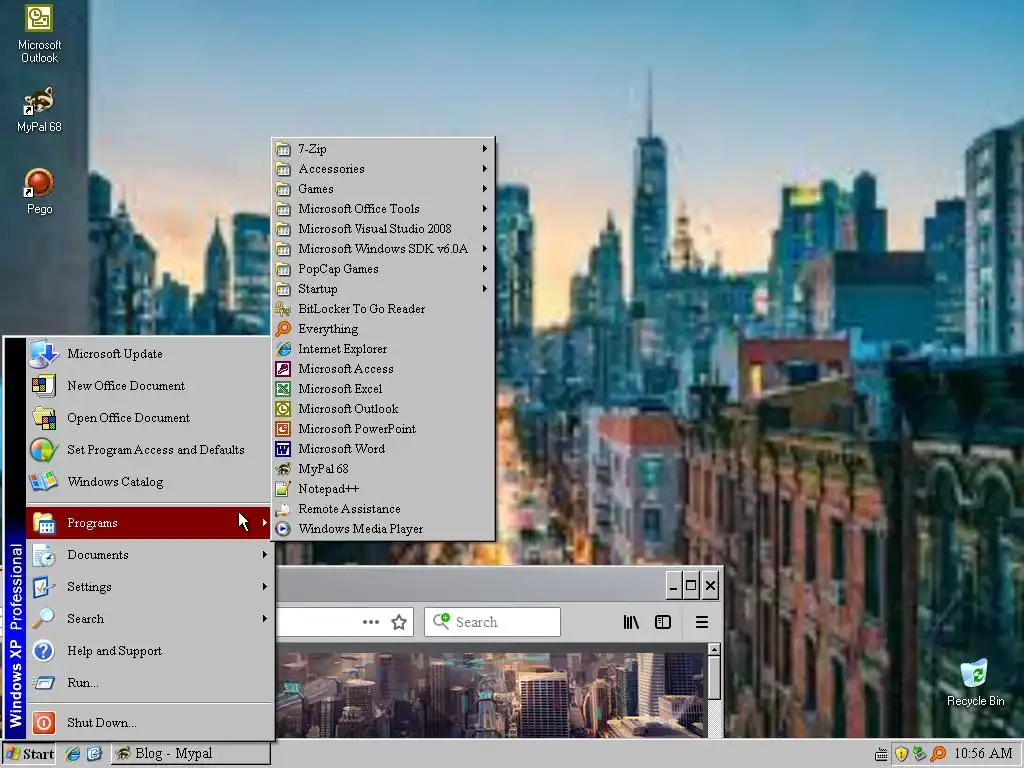Open the MyPal 68 desktop shortcut
Screen dimensions: 1024x768
[x=39, y=109]
